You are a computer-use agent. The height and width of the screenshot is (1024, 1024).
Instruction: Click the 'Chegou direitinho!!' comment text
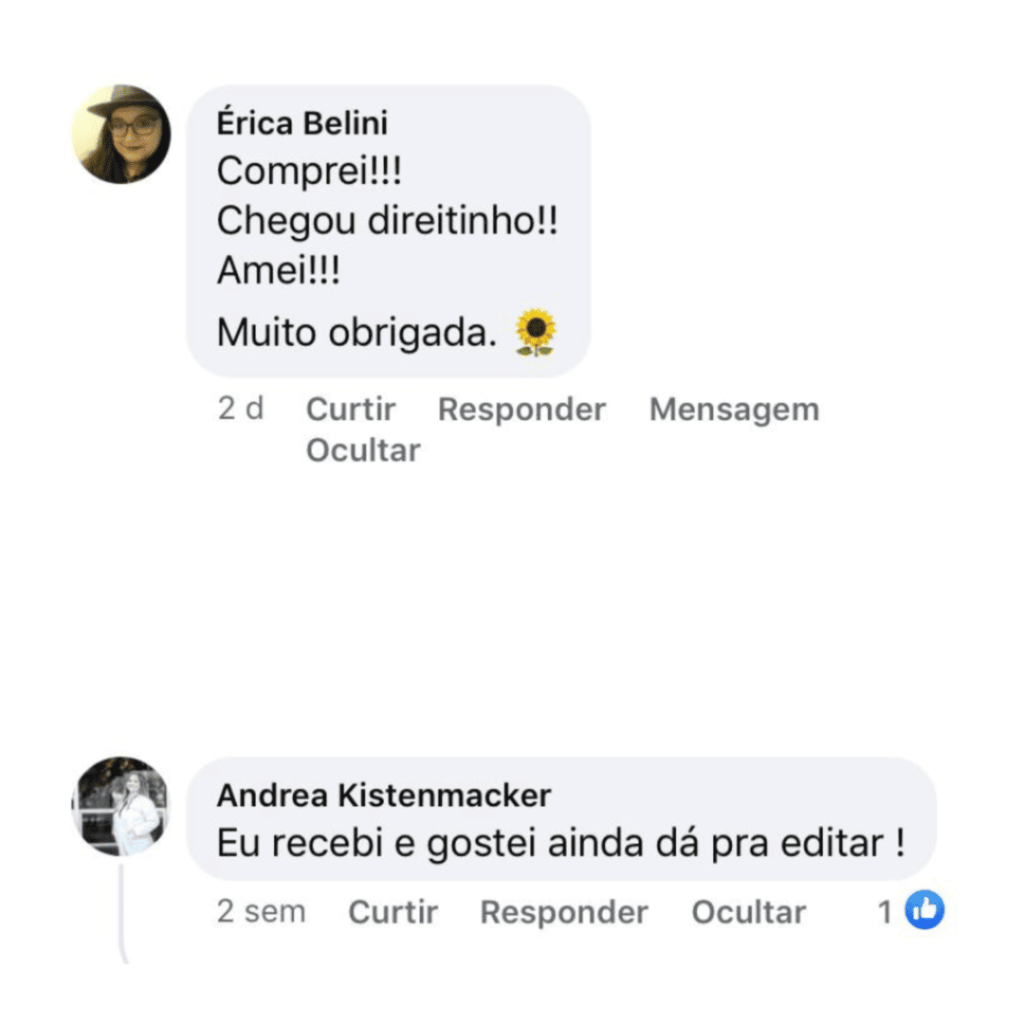click(x=387, y=220)
